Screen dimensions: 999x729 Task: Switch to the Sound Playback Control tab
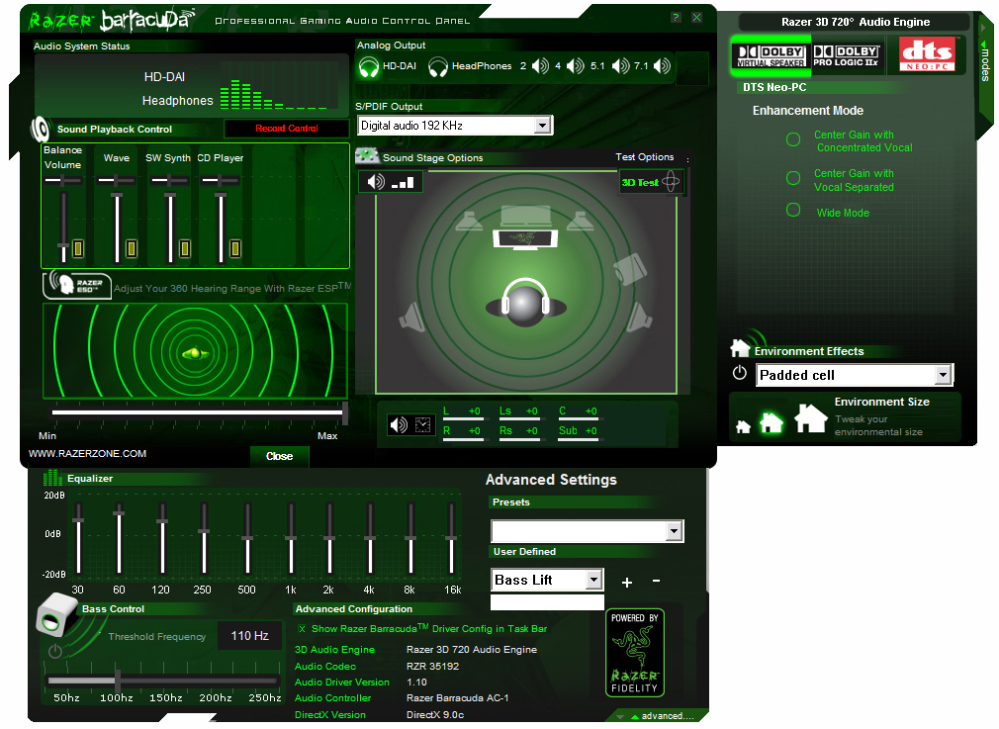click(x=115, y=129)
